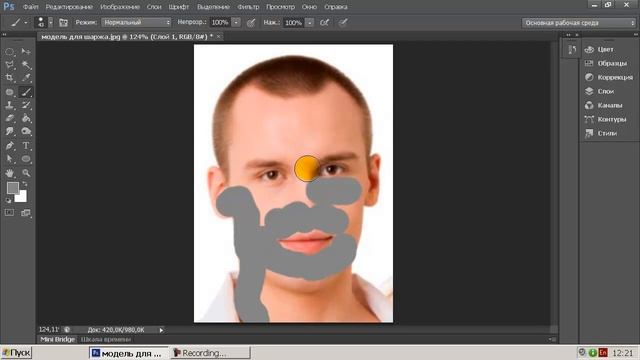Select the Eraser tool
The image size is (640, 360).
[x=10, y=118]
